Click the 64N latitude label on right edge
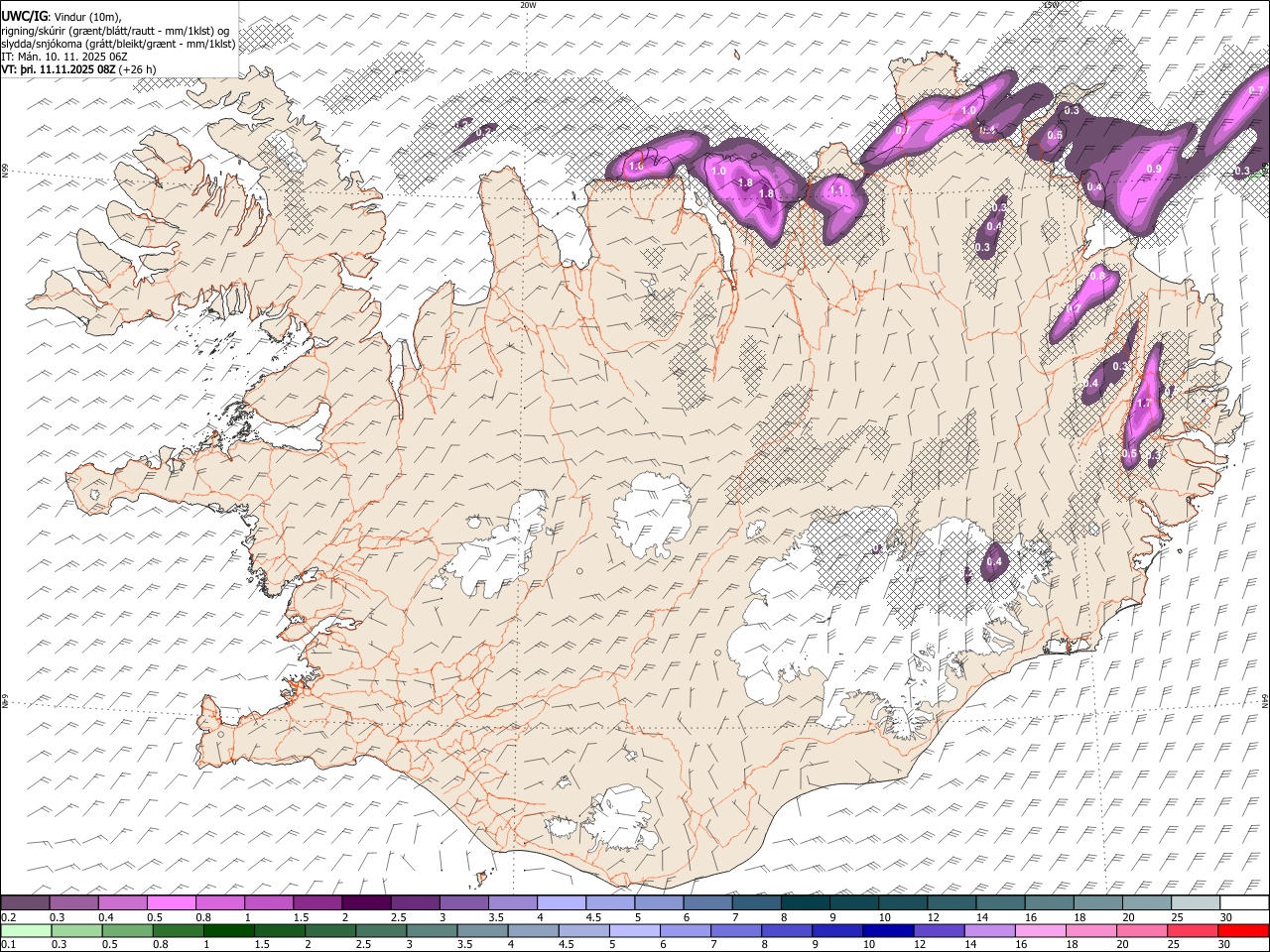Image resolution: width=1270 pixels, height=952 pixels. (1265, 700)
